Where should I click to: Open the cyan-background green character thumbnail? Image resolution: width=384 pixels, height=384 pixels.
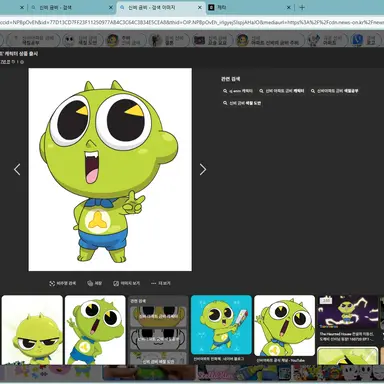click(221, 325)
